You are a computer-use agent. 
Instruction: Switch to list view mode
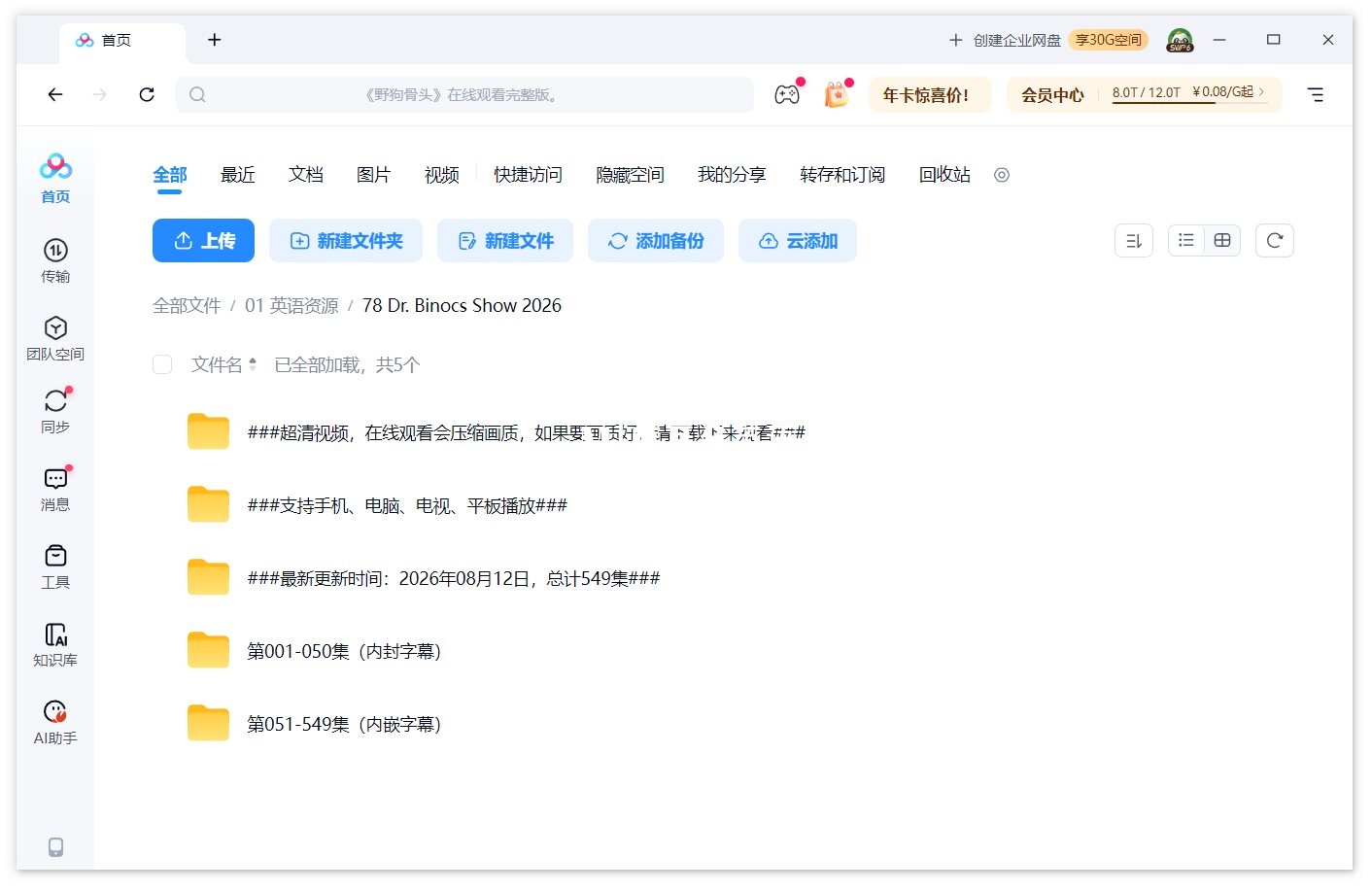[x=1186, y=240]
